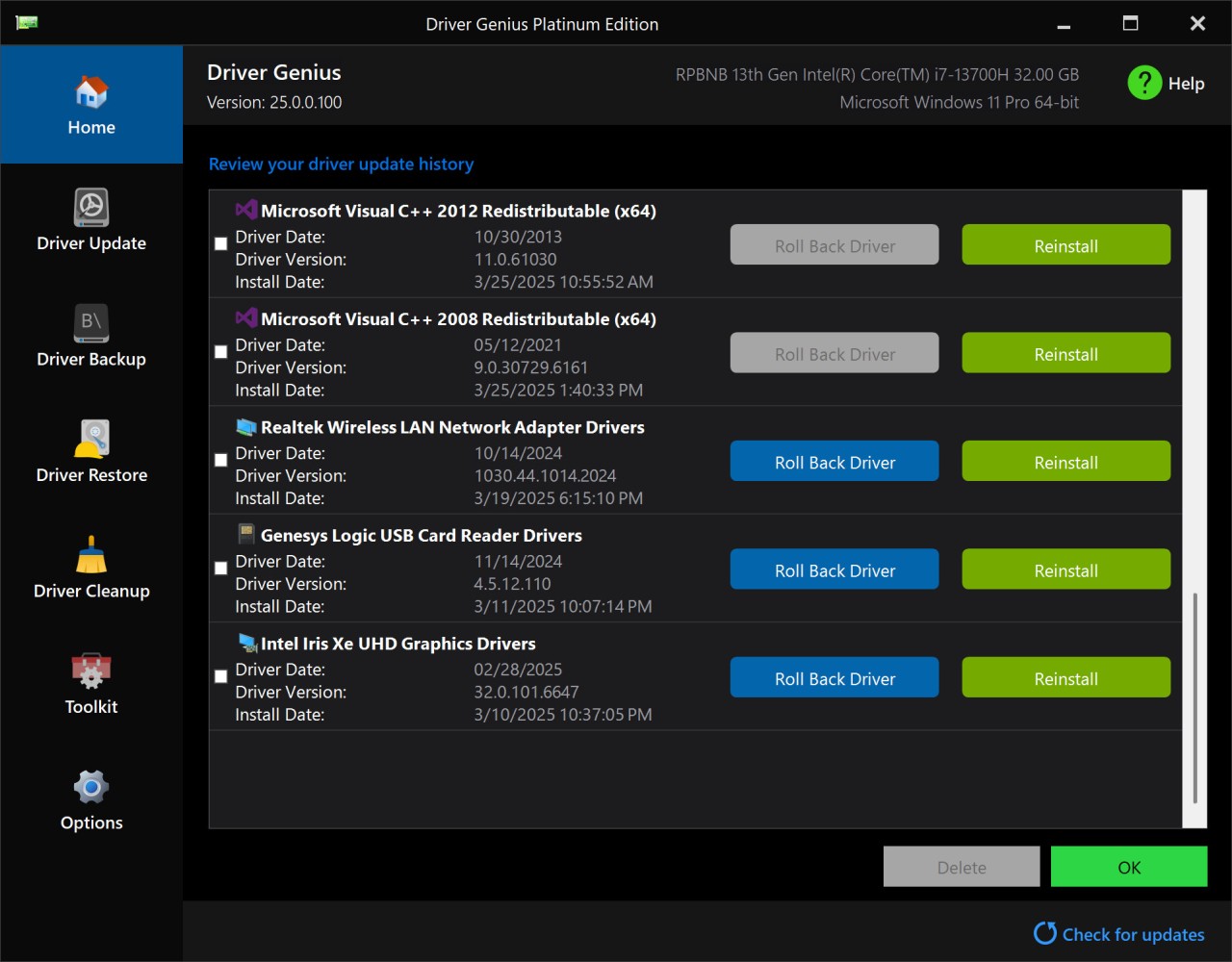Click the driver history list scrollbar

[x=1194, y=697]
